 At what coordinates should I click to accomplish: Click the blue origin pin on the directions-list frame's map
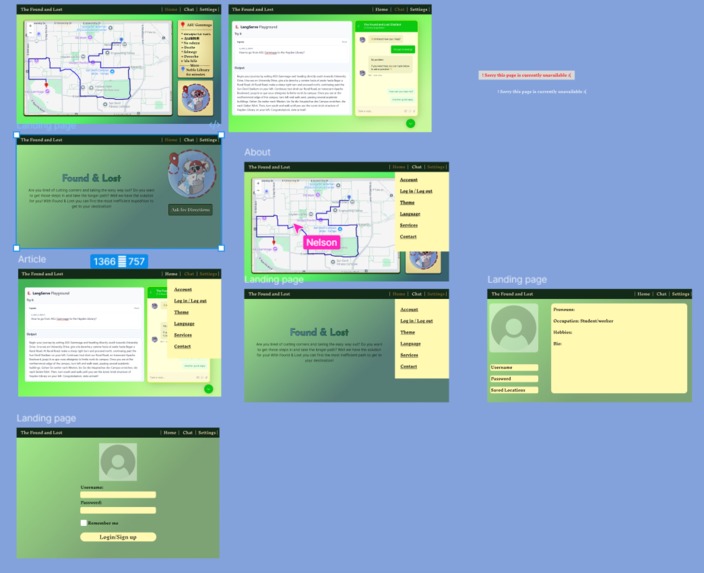tap(121, 40)
